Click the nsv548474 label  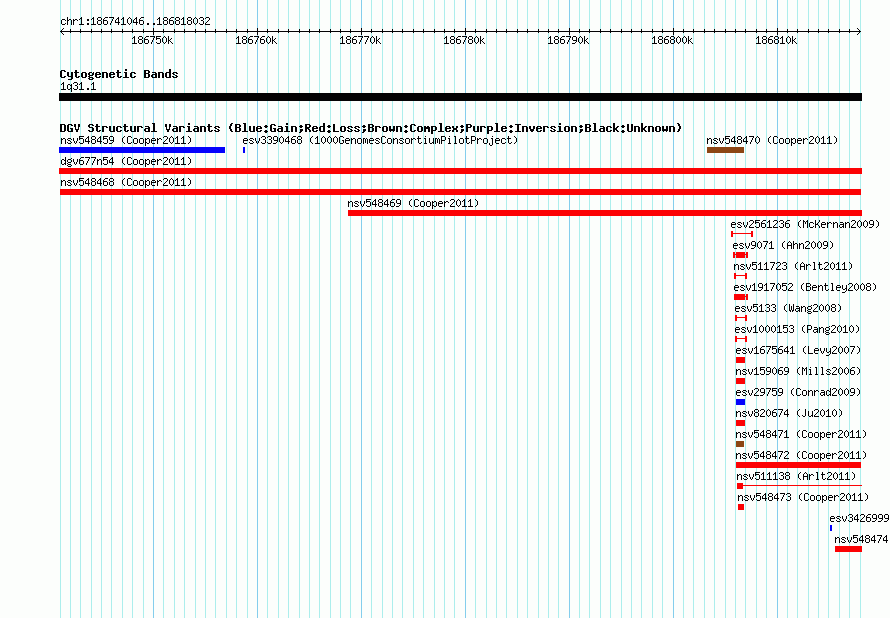[x=862, y=539]
